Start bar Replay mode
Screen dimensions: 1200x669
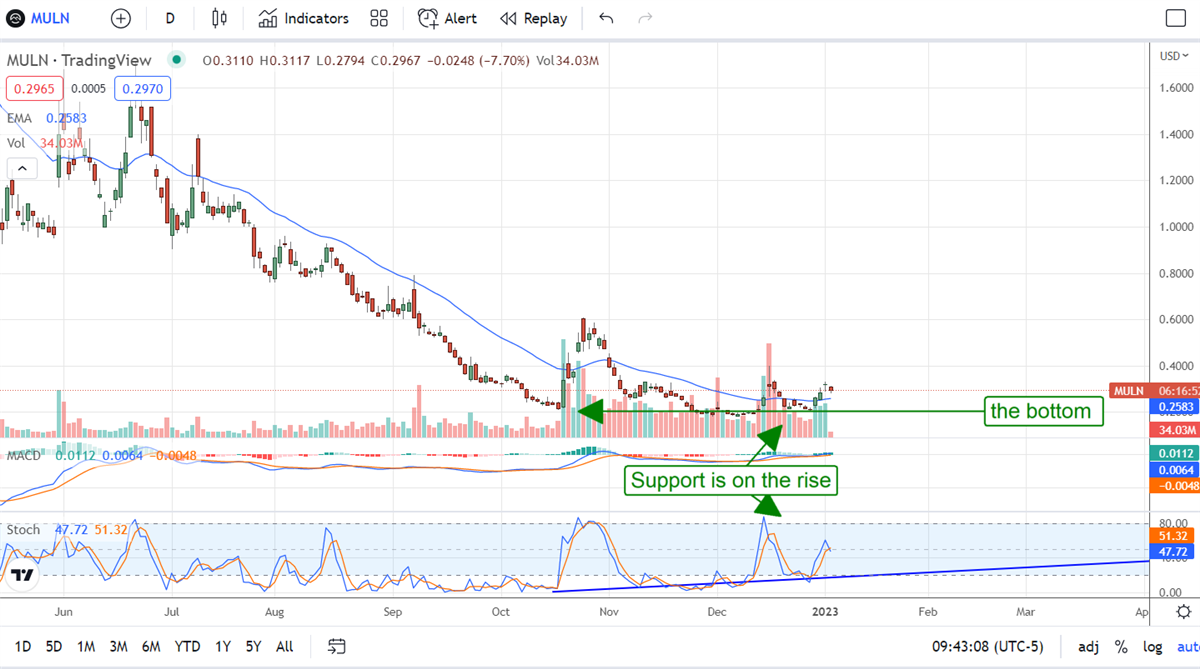pos(534,18)
